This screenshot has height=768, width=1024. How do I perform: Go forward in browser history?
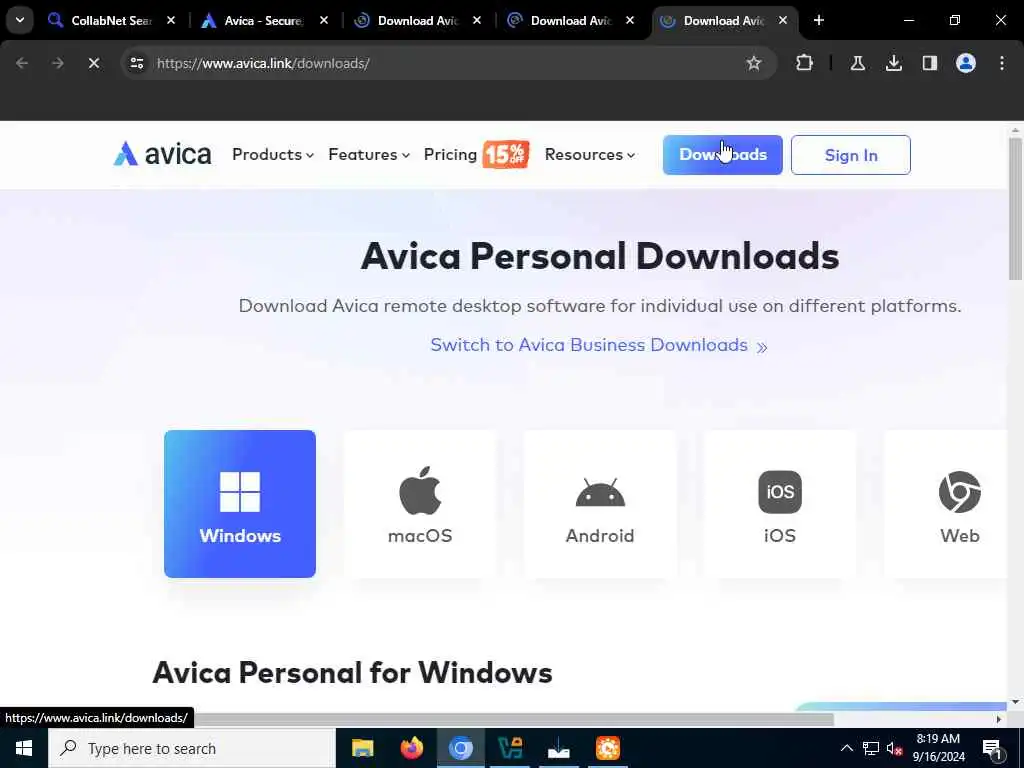57,63
